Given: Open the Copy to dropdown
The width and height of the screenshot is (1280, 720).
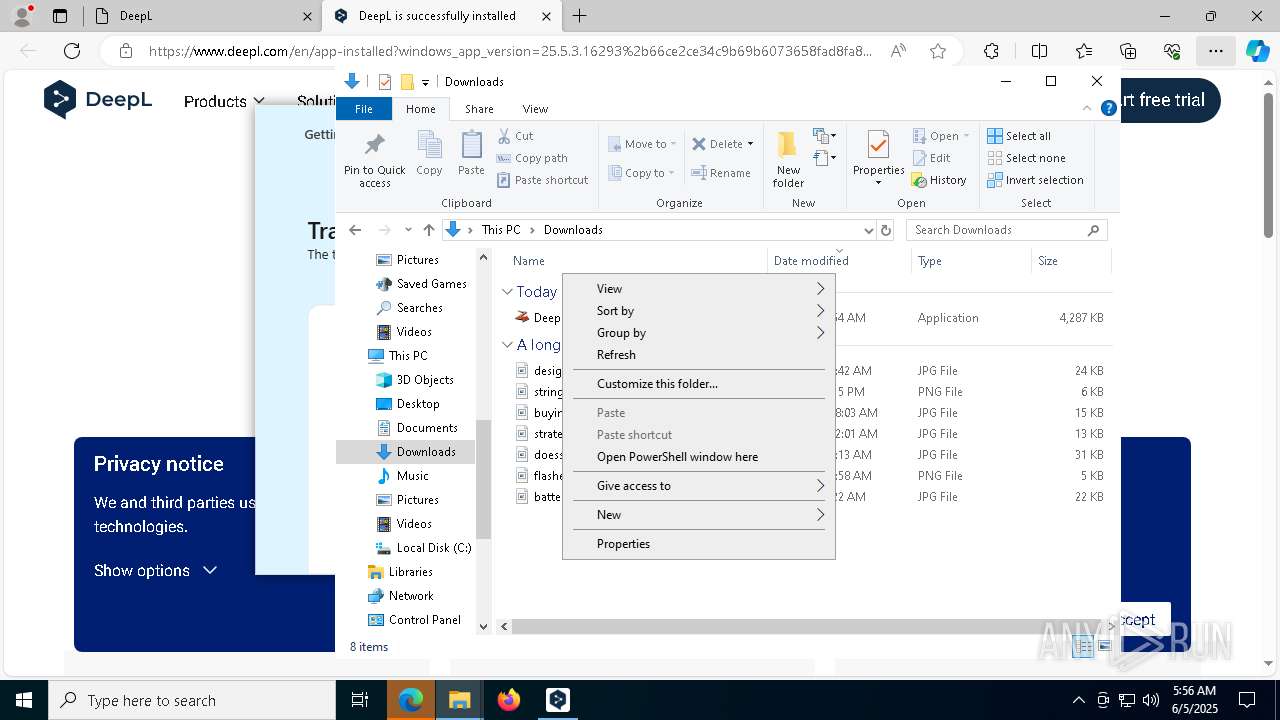Looking at the screenshot, I should click(x=641, y=173).
